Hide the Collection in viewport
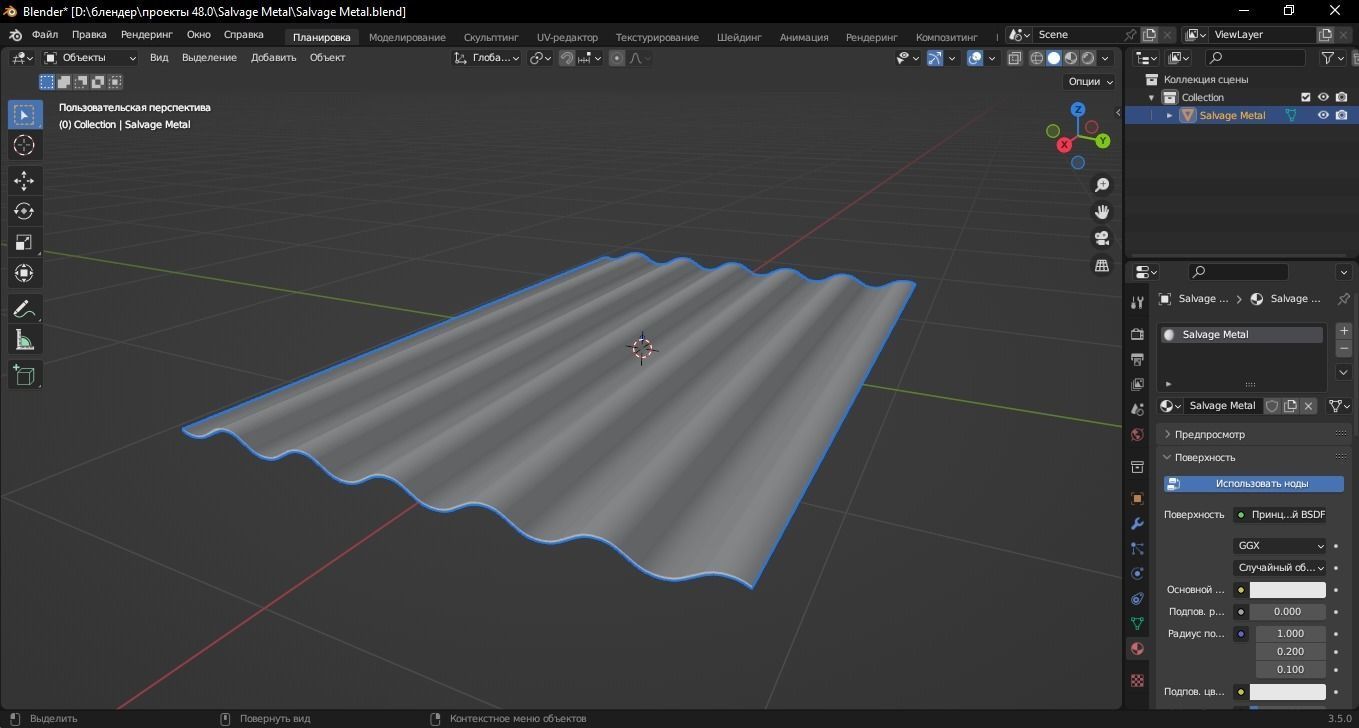Viewport: 1359px width, 728px height. pyautogui.click(x=1323, y=97)
